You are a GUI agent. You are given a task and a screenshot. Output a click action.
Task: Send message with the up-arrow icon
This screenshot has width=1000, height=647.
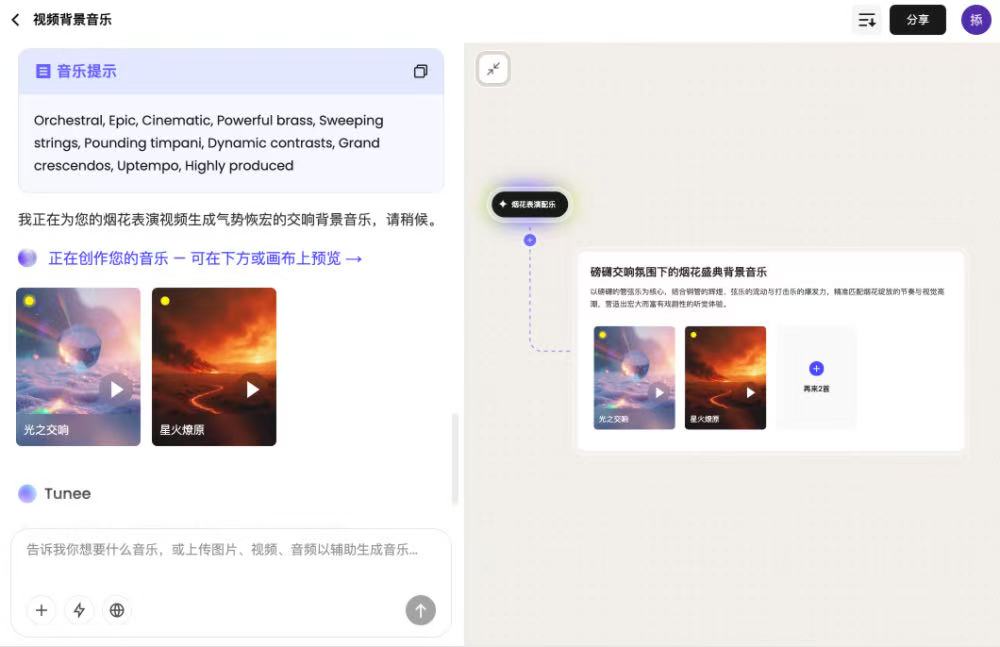pos(421,610)
